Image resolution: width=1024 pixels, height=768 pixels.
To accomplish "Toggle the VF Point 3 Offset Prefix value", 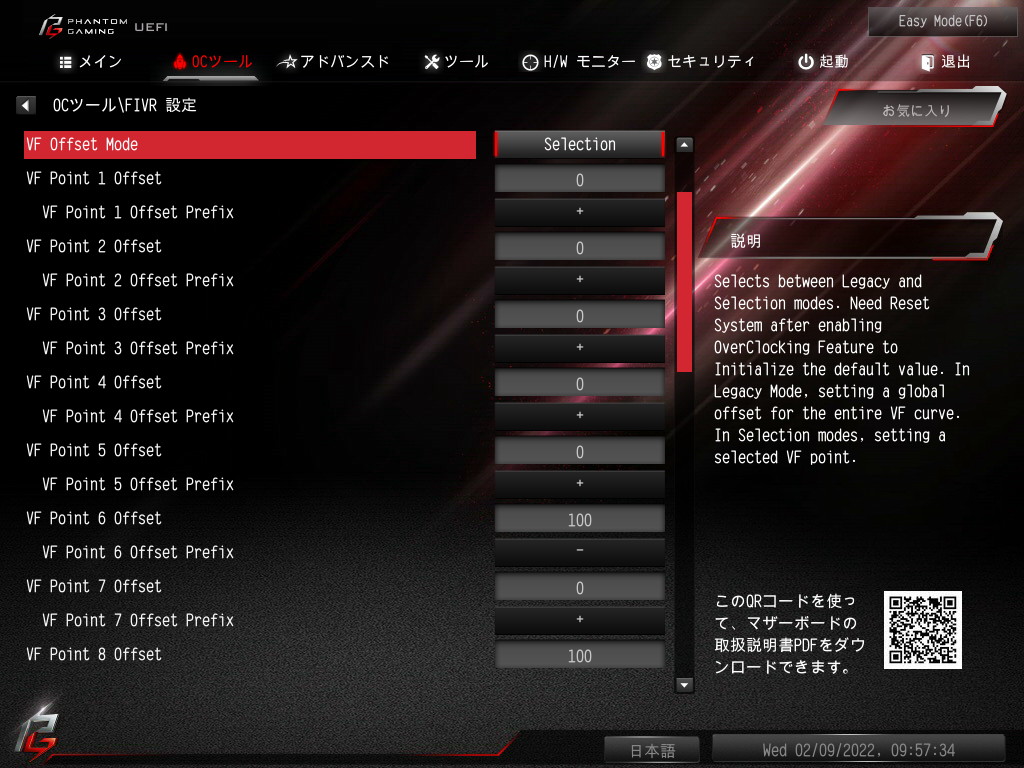I will pos(579,348).
